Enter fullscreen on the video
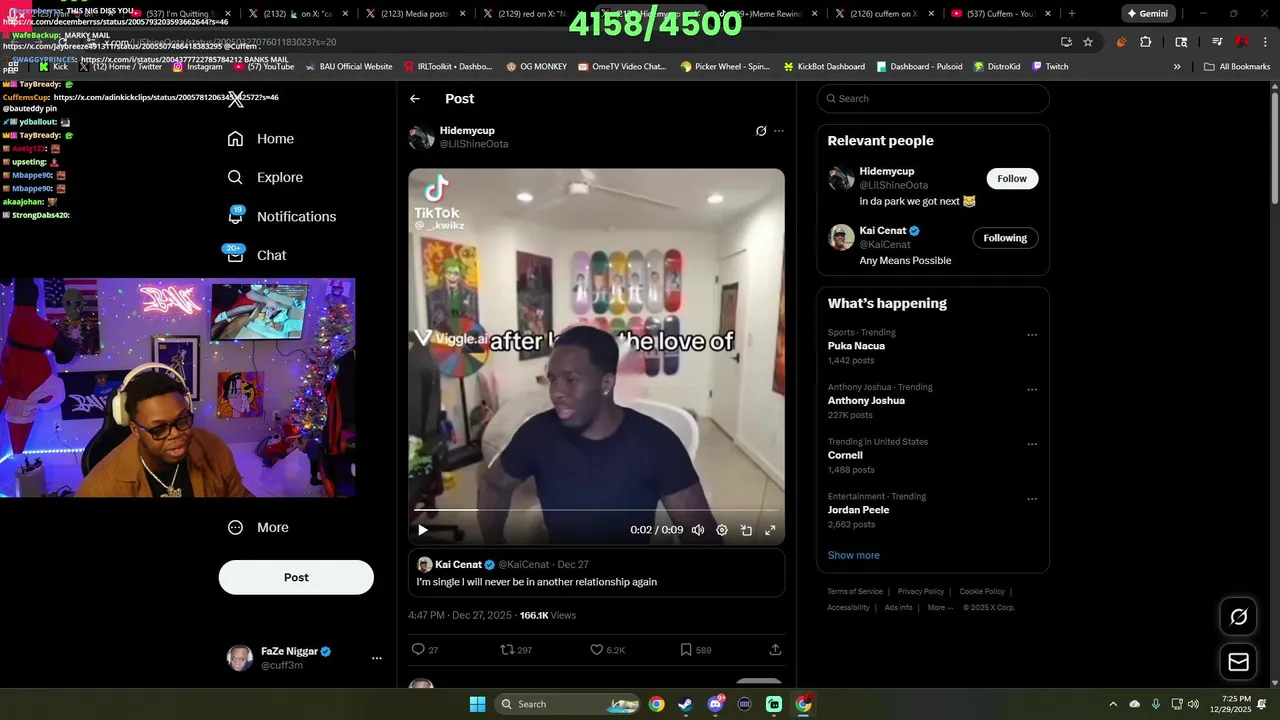1280x720 pixels. 770,530
